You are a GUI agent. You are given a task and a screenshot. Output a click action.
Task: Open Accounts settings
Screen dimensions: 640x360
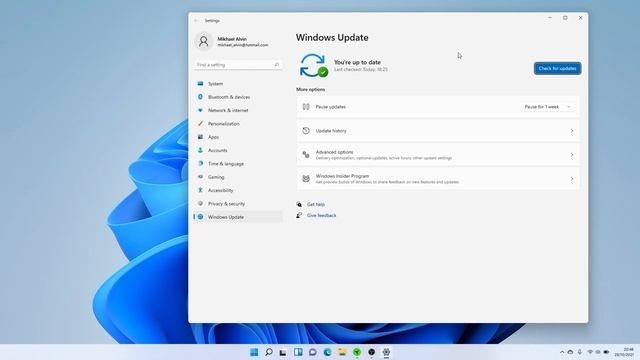238,150
